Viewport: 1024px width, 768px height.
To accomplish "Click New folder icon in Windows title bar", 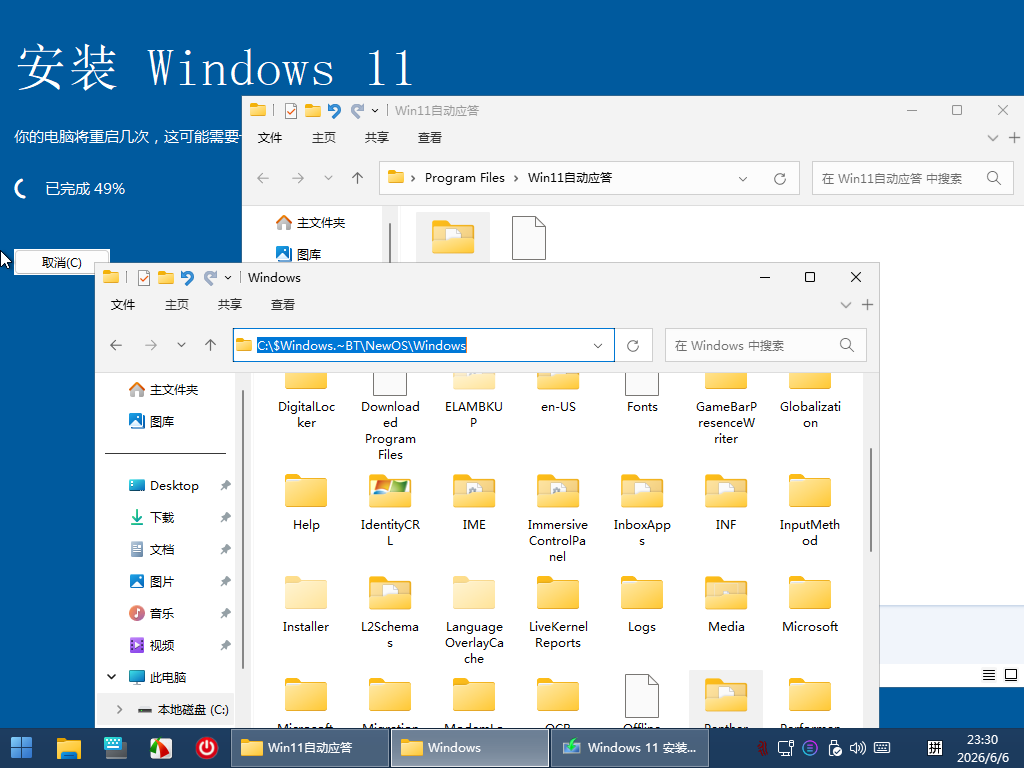I will (x=166, y=278).
